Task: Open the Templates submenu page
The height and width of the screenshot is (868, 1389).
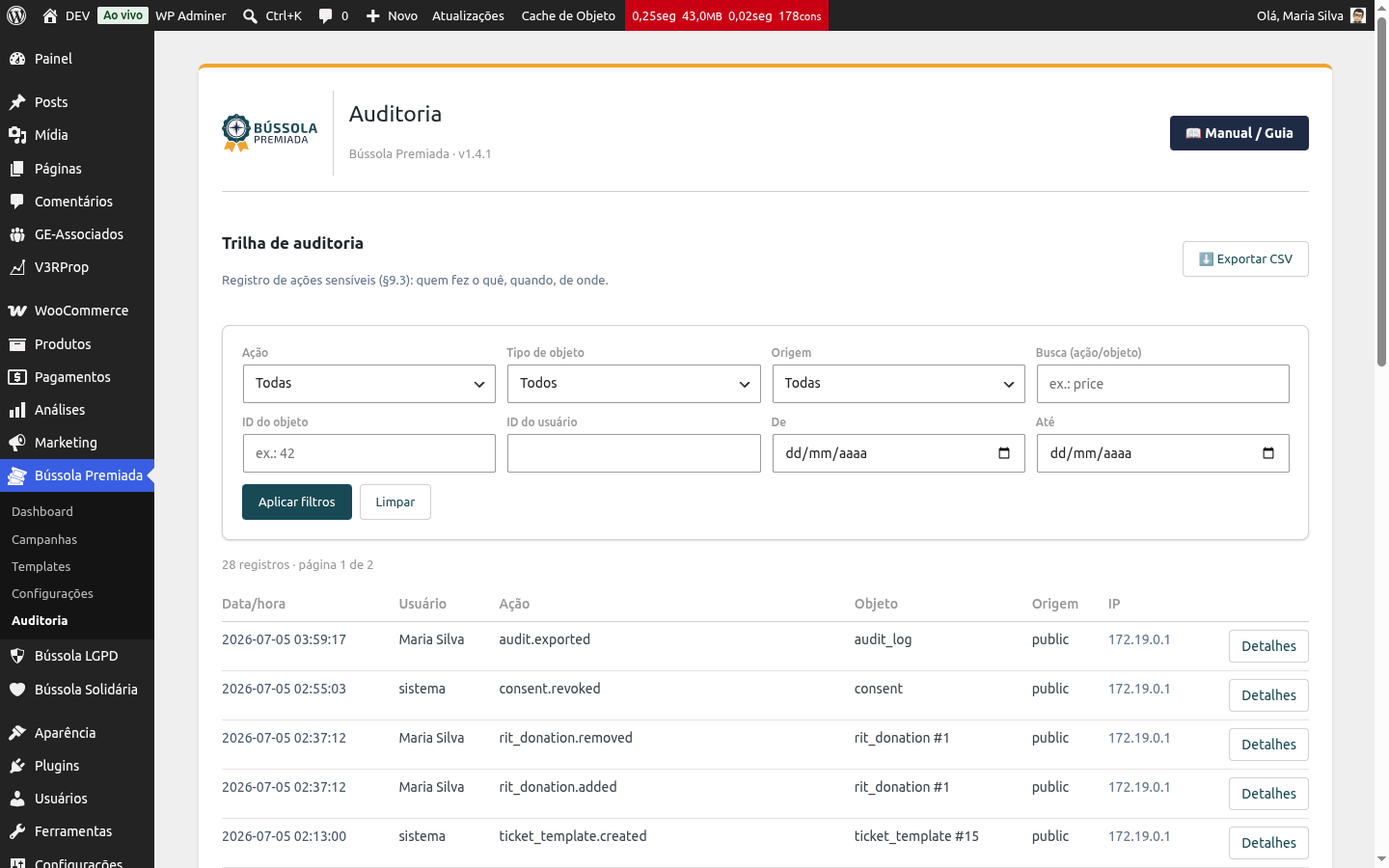Action: 41,567
